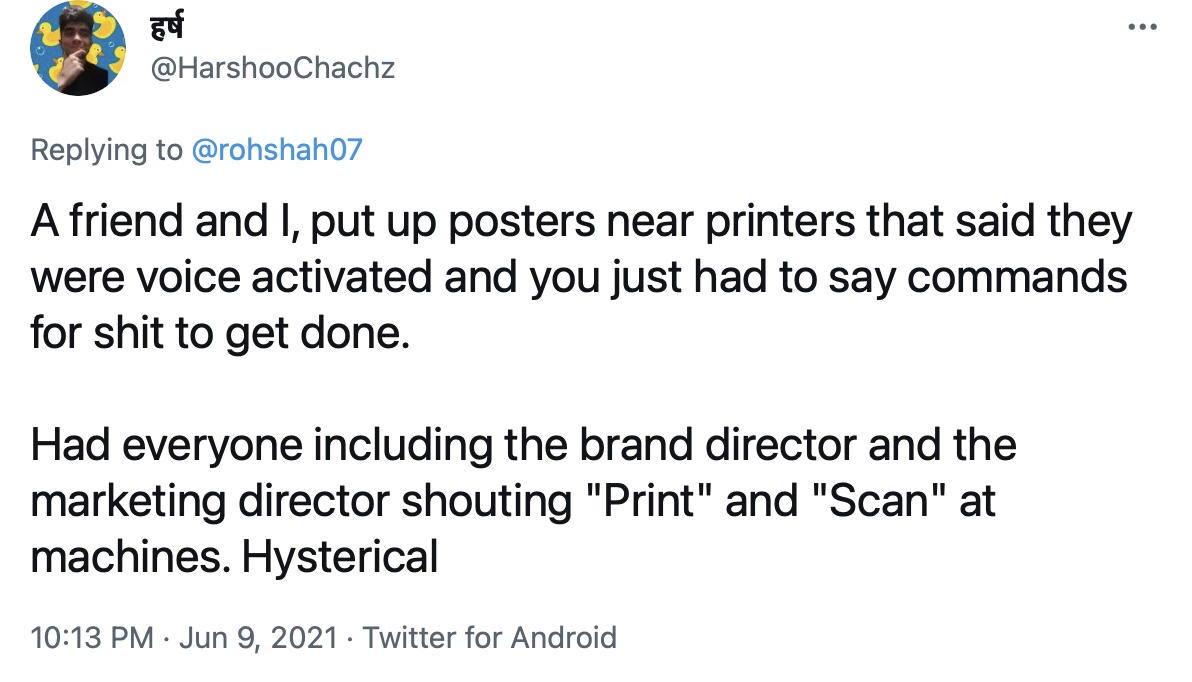Click the word "Hysterical" in tweet
1192x682 pixels.
(x=340, y=557)
